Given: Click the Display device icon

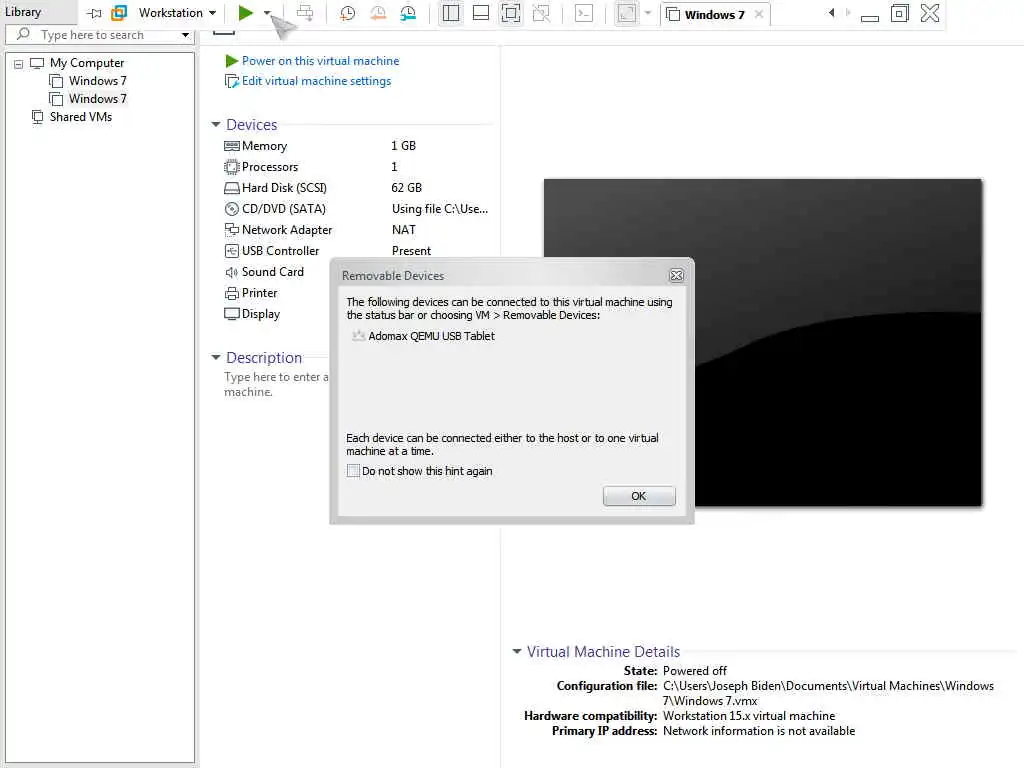Looking at the screenshot, I should 231,314.
